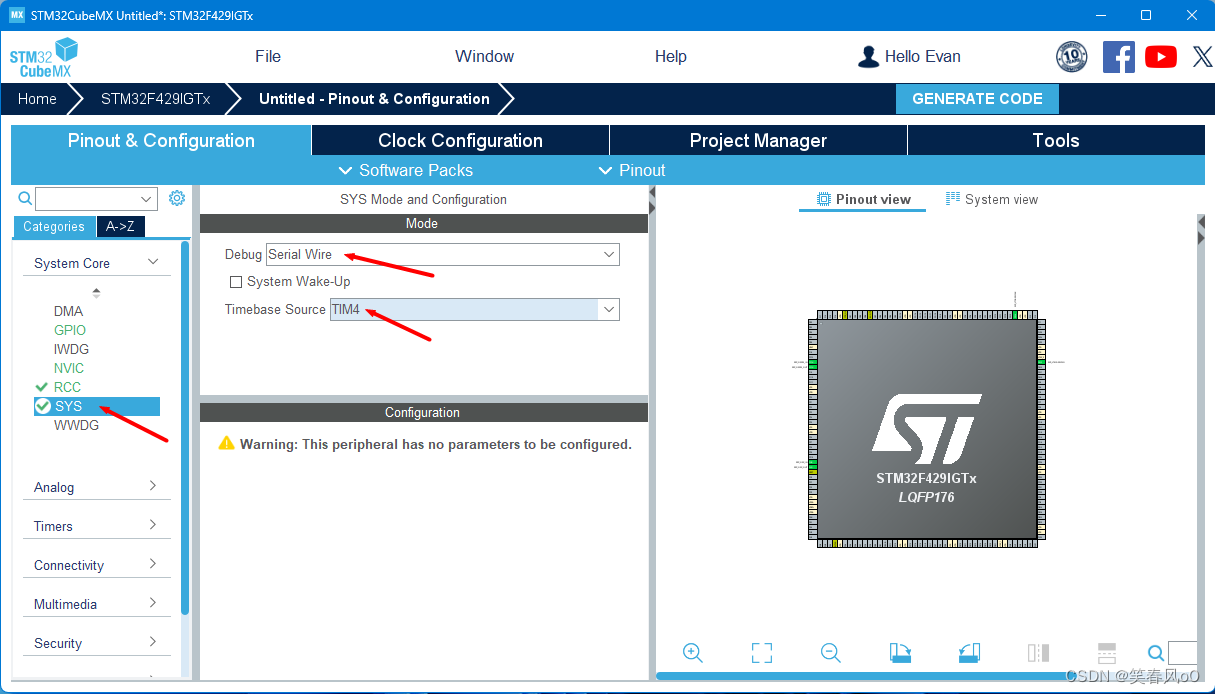The width and height of the screenshot is (1215, 694).
Task: Switch to the A->Z list tab
Action: 121,227
